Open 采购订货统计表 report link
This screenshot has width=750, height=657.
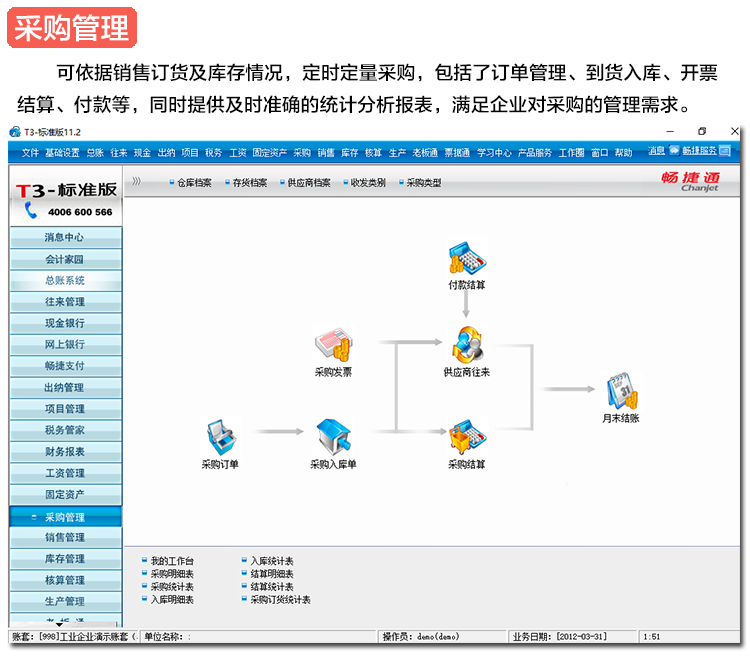click(x=279, y=600)
